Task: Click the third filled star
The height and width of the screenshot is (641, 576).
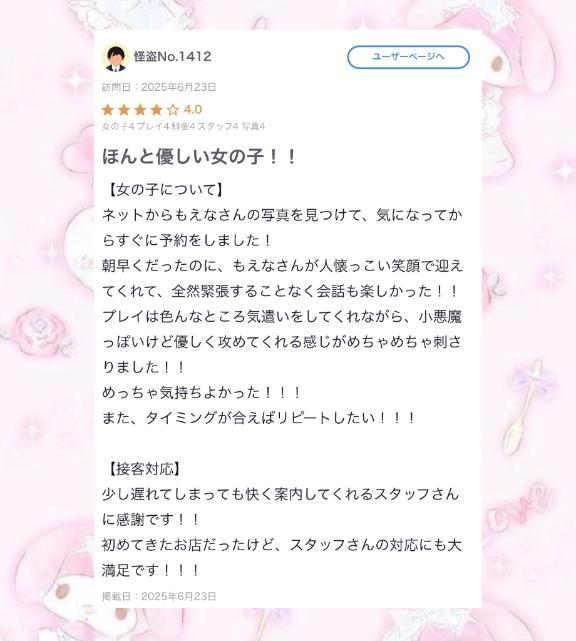Action: coord(140,110)
